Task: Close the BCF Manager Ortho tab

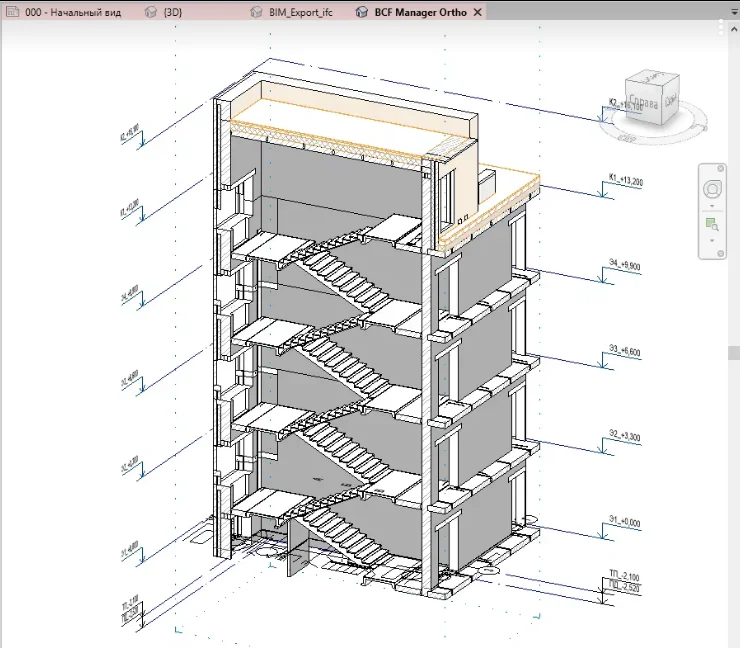Action: point(478,12)
